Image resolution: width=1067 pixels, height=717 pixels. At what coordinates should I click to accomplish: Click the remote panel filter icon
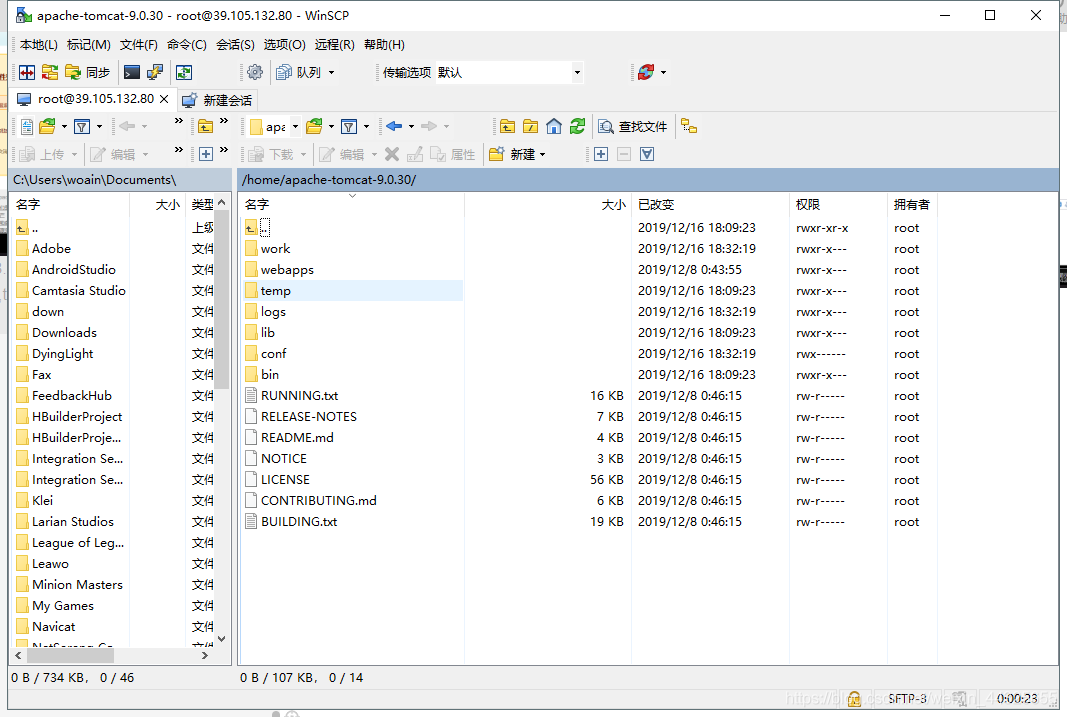pyautogui.click(x=349, y=127)
